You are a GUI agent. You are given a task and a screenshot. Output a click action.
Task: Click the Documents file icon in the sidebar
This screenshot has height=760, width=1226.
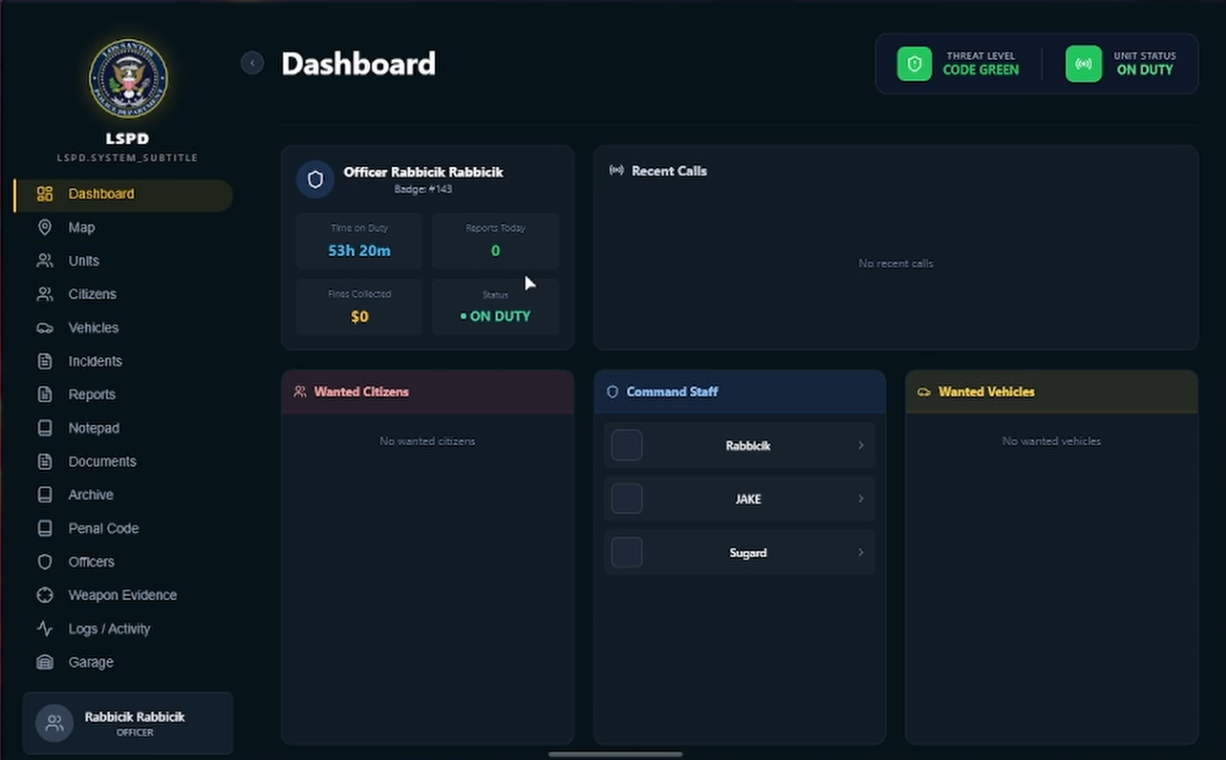coord(45,461)
